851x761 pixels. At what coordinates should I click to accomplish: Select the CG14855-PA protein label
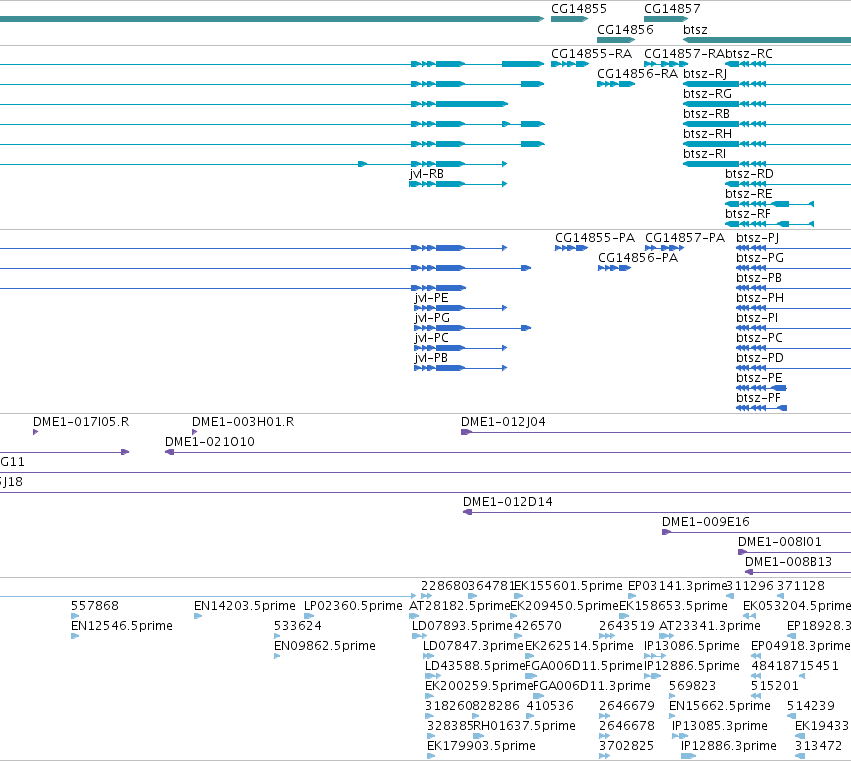[594, 238]
